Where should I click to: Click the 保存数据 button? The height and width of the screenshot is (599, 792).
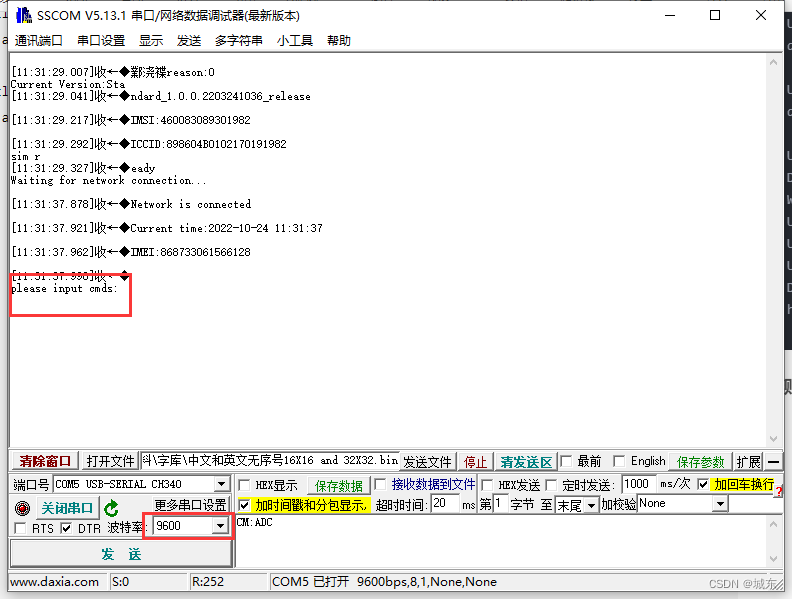point(338,486)
